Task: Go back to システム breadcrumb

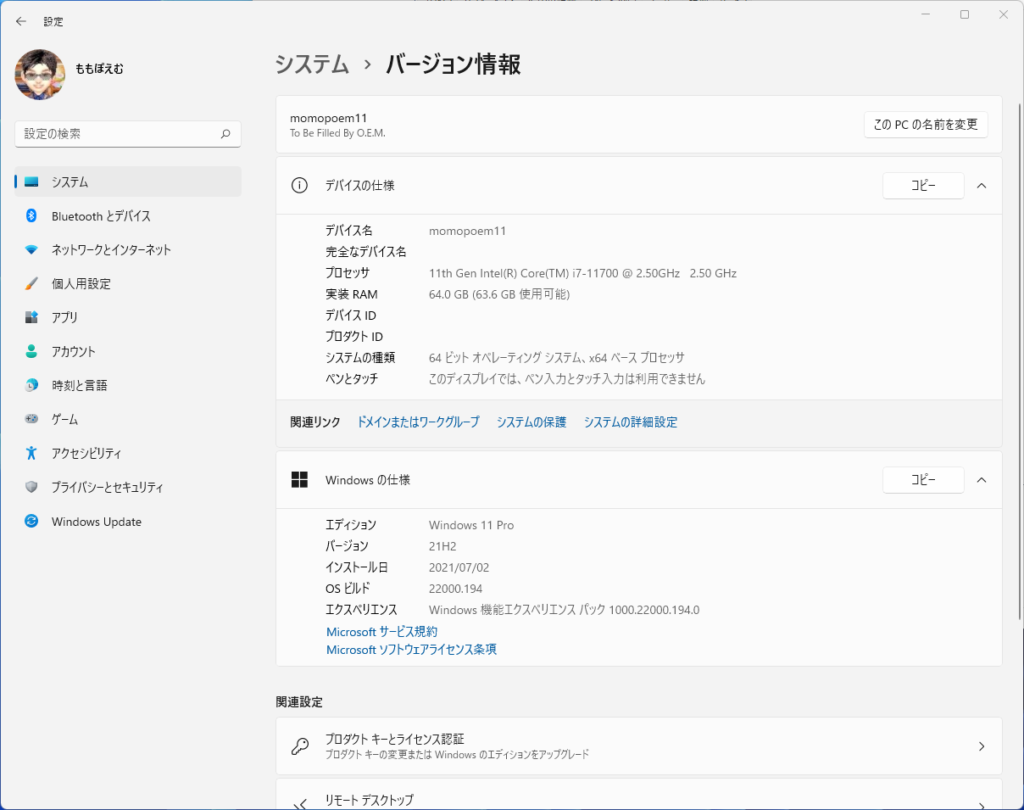Action: [x=312, y=64]
